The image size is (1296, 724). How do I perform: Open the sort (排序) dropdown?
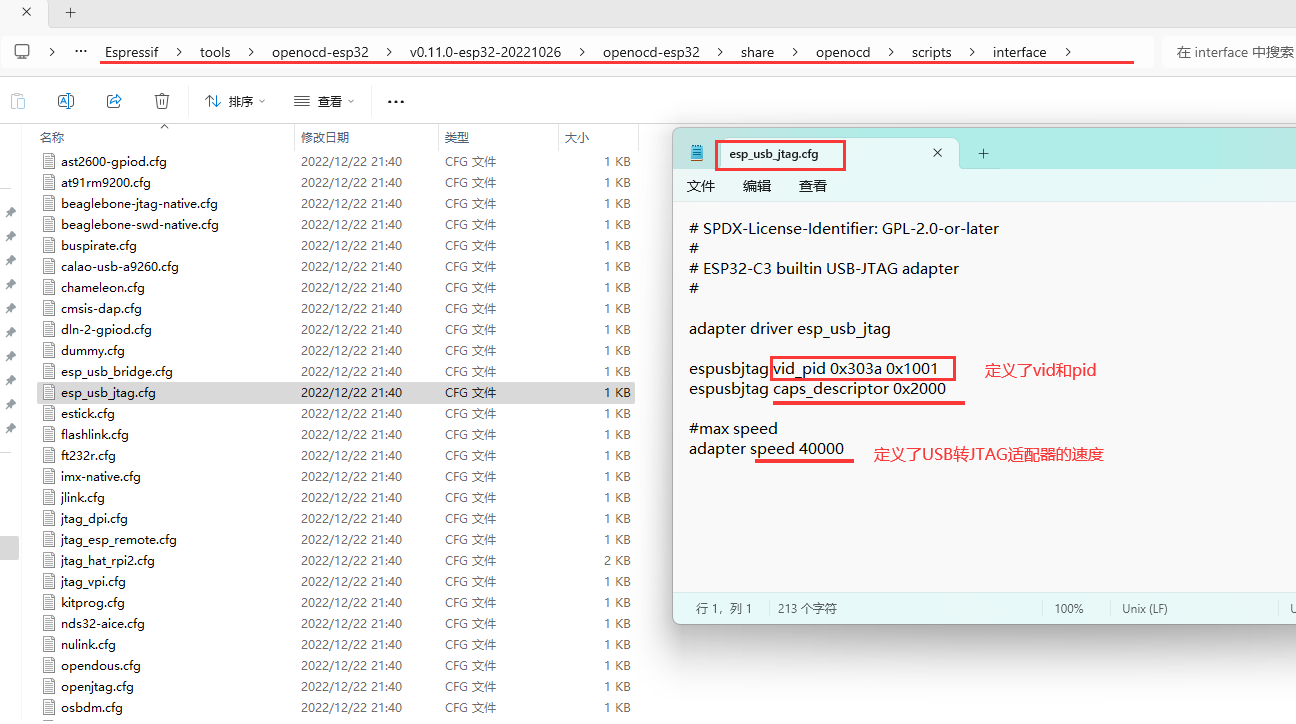click(x=235, y=101)
